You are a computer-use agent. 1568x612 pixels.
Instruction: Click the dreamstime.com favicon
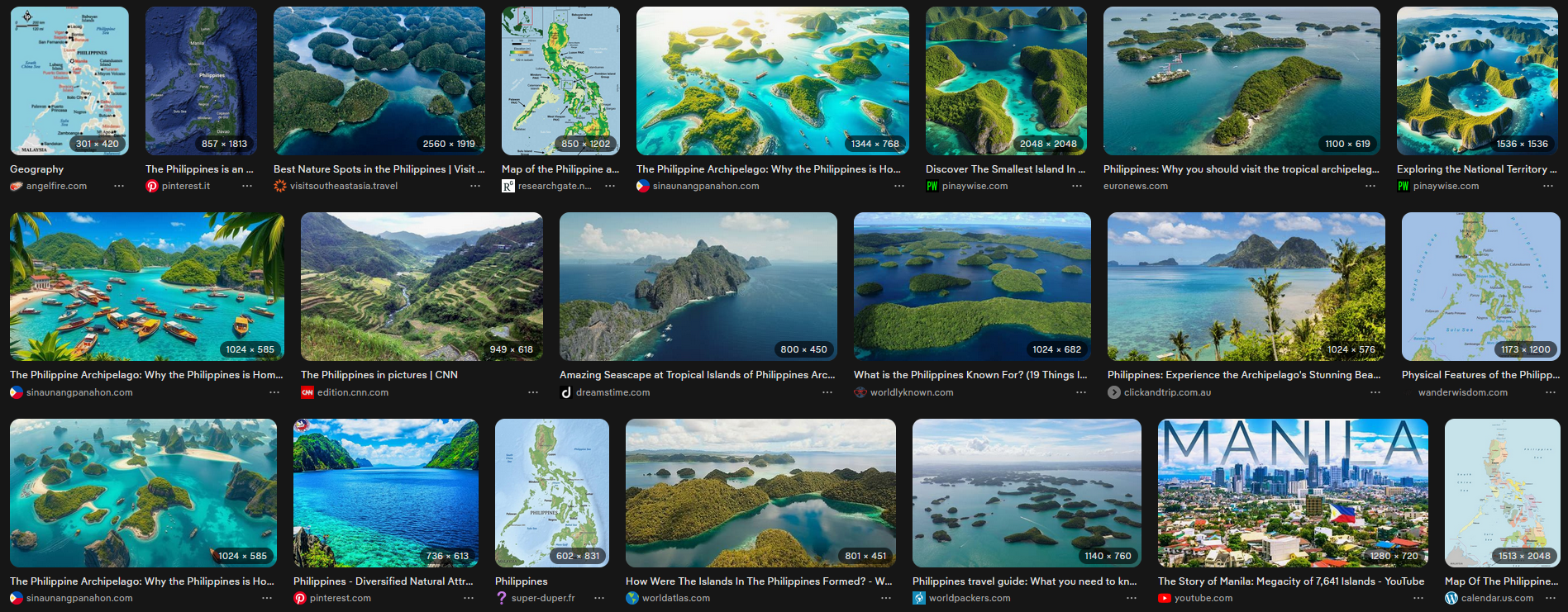tap(566, 393)
